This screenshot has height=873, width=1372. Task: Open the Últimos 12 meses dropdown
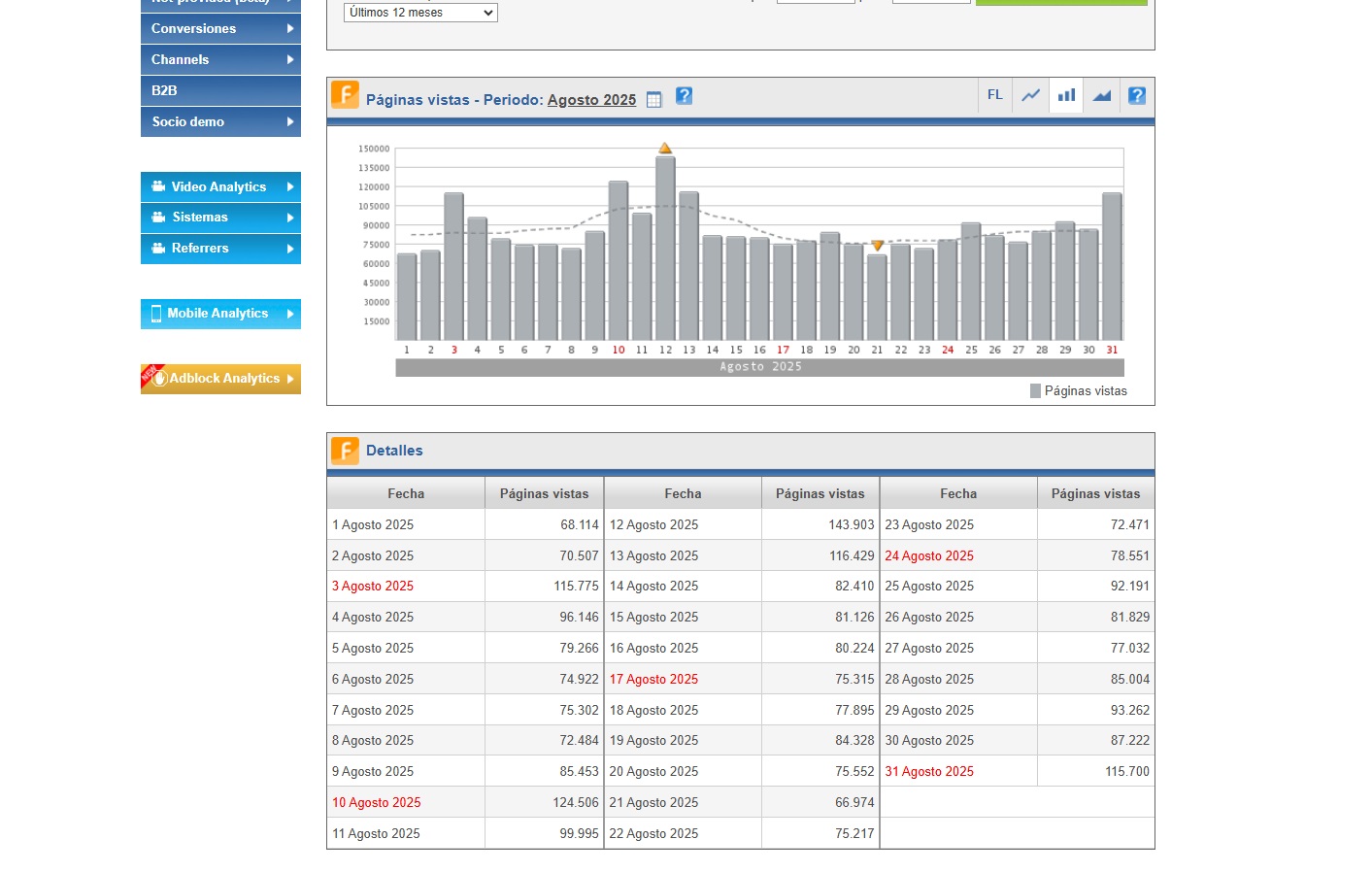pos(420,13)
